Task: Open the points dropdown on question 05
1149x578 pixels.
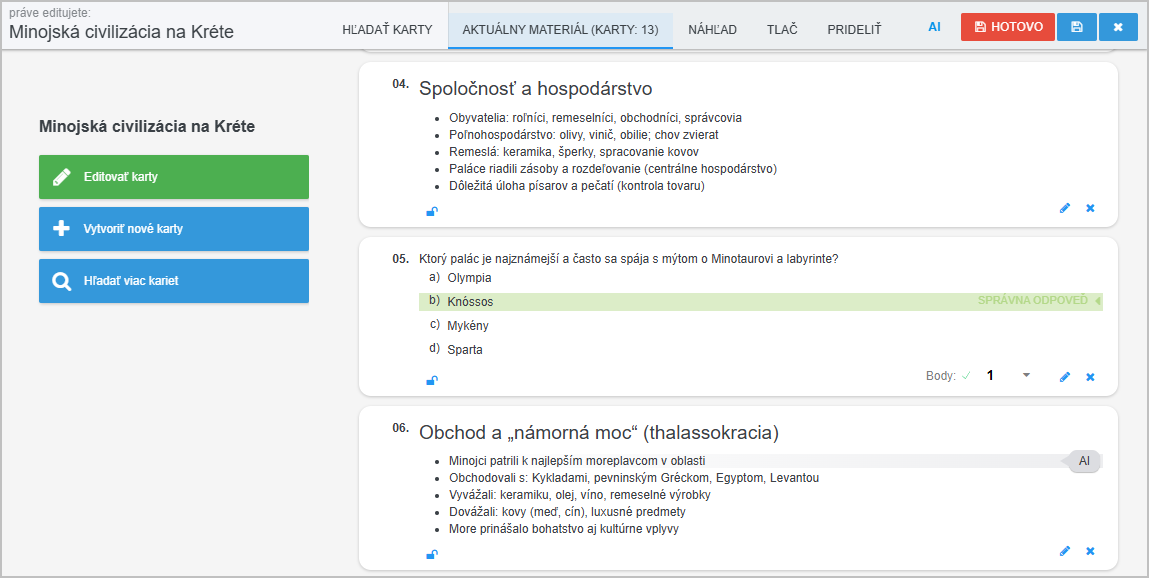Action: 1025,376
